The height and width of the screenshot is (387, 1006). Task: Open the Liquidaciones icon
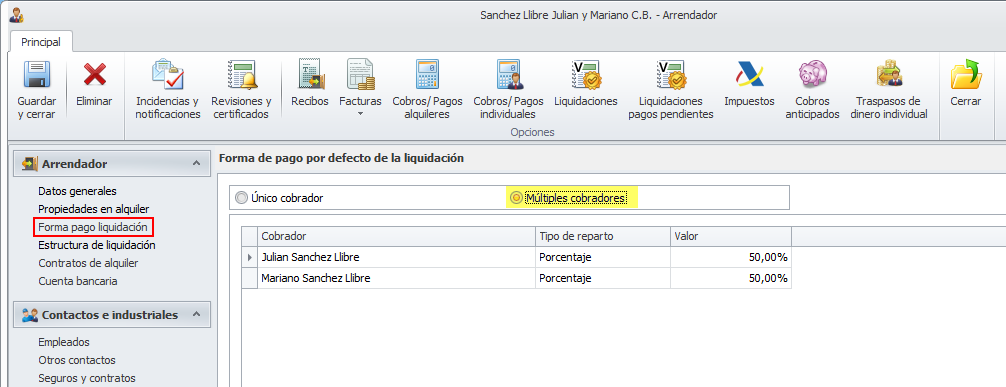(585, 74)
